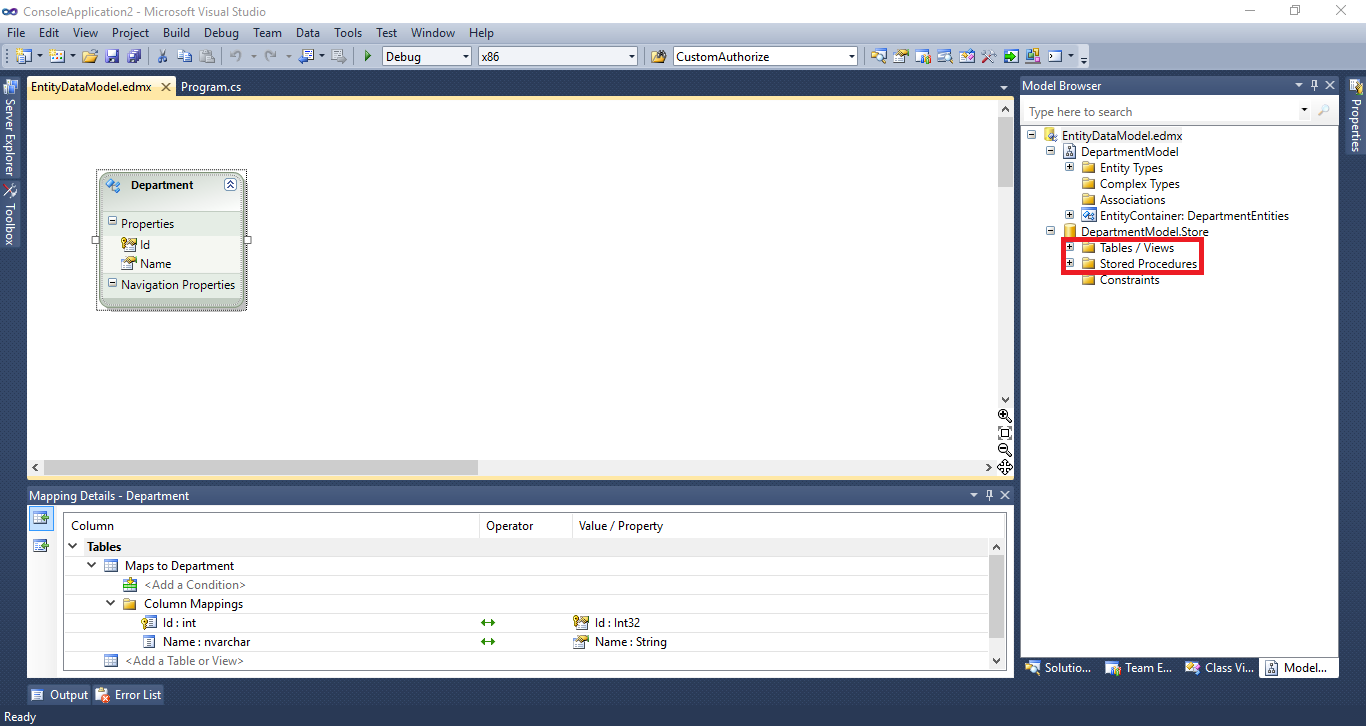Click the Zoom to Fit diagram icon
This screenshot has height=726, width=1366.
coord(1004,433)
